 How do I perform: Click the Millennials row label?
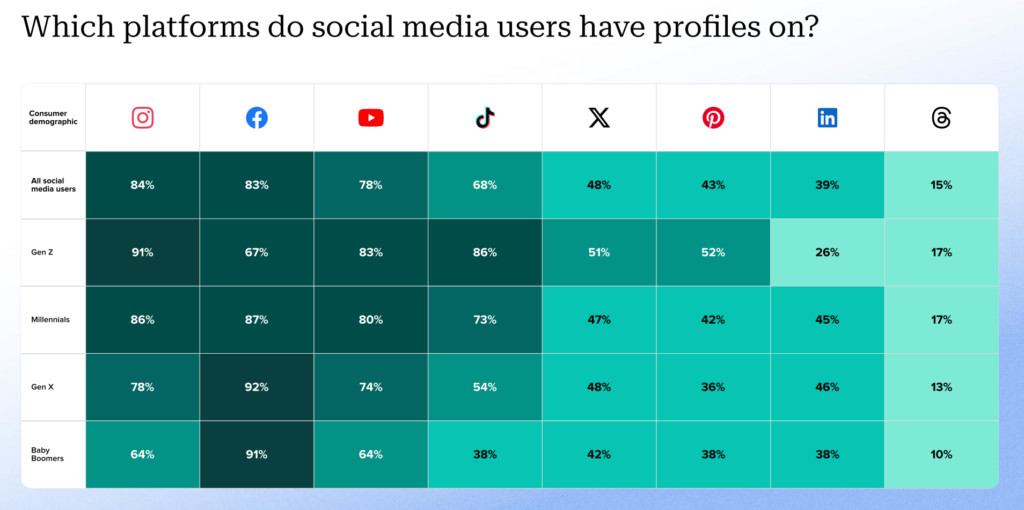[x=50, y=320]
